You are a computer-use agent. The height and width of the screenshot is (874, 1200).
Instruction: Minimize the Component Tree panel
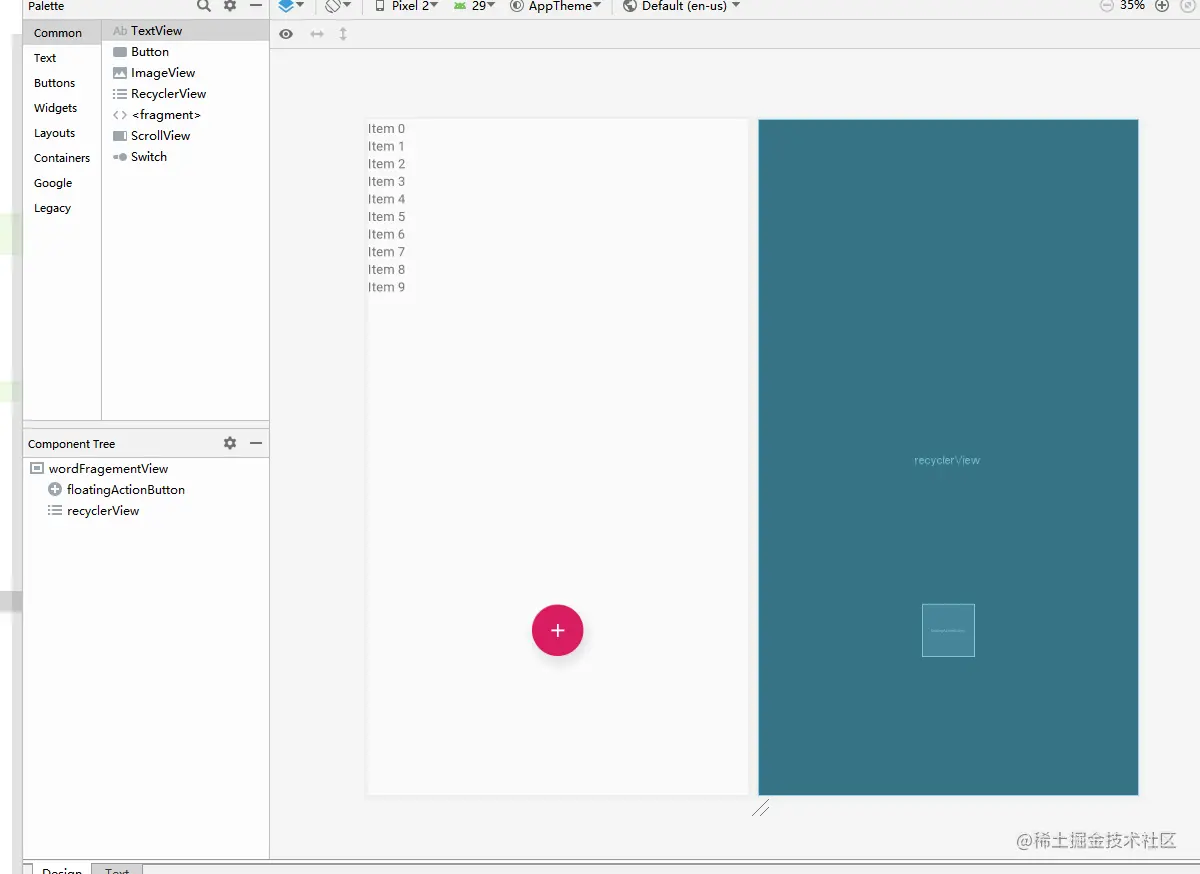[256, 443]
